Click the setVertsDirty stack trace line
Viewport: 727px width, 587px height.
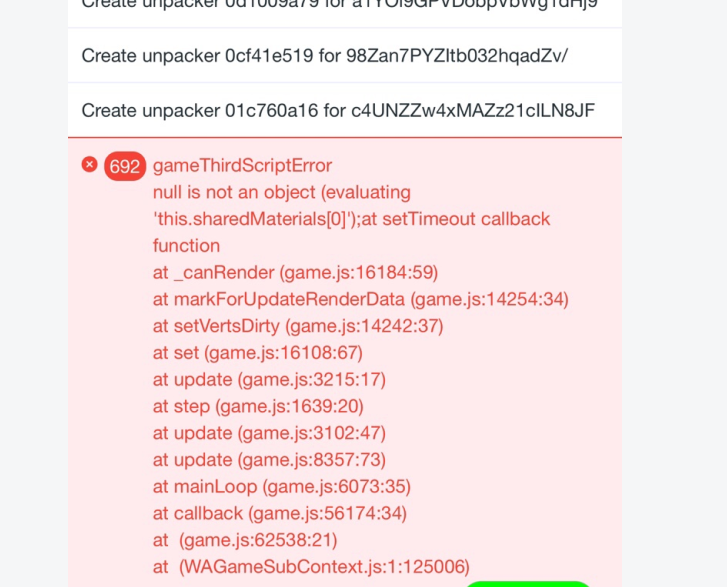298,326
